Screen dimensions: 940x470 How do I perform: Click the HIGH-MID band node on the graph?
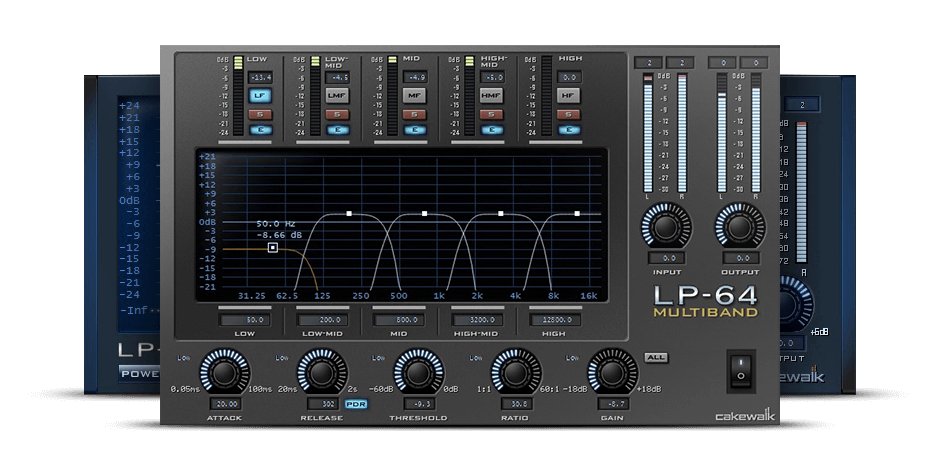point(501,213)
